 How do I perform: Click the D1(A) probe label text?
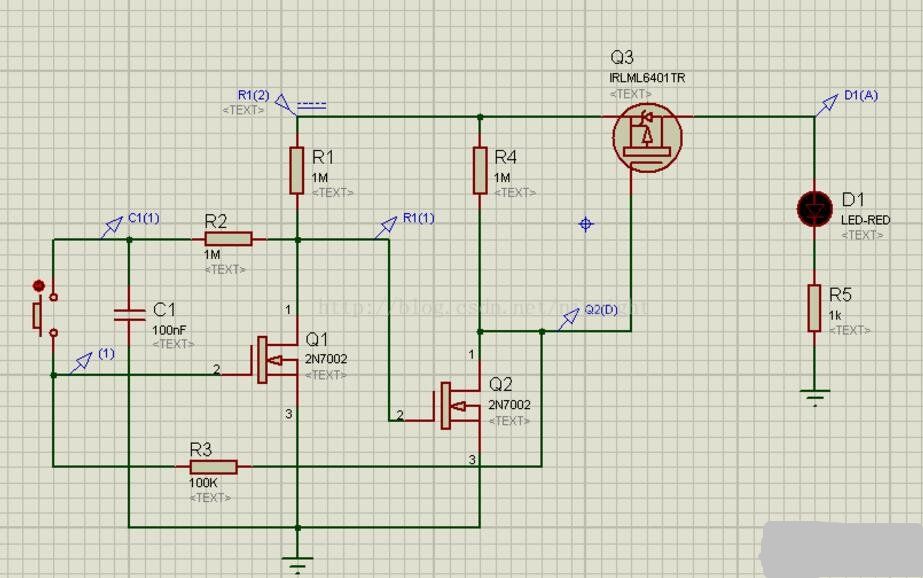point(861,95)
